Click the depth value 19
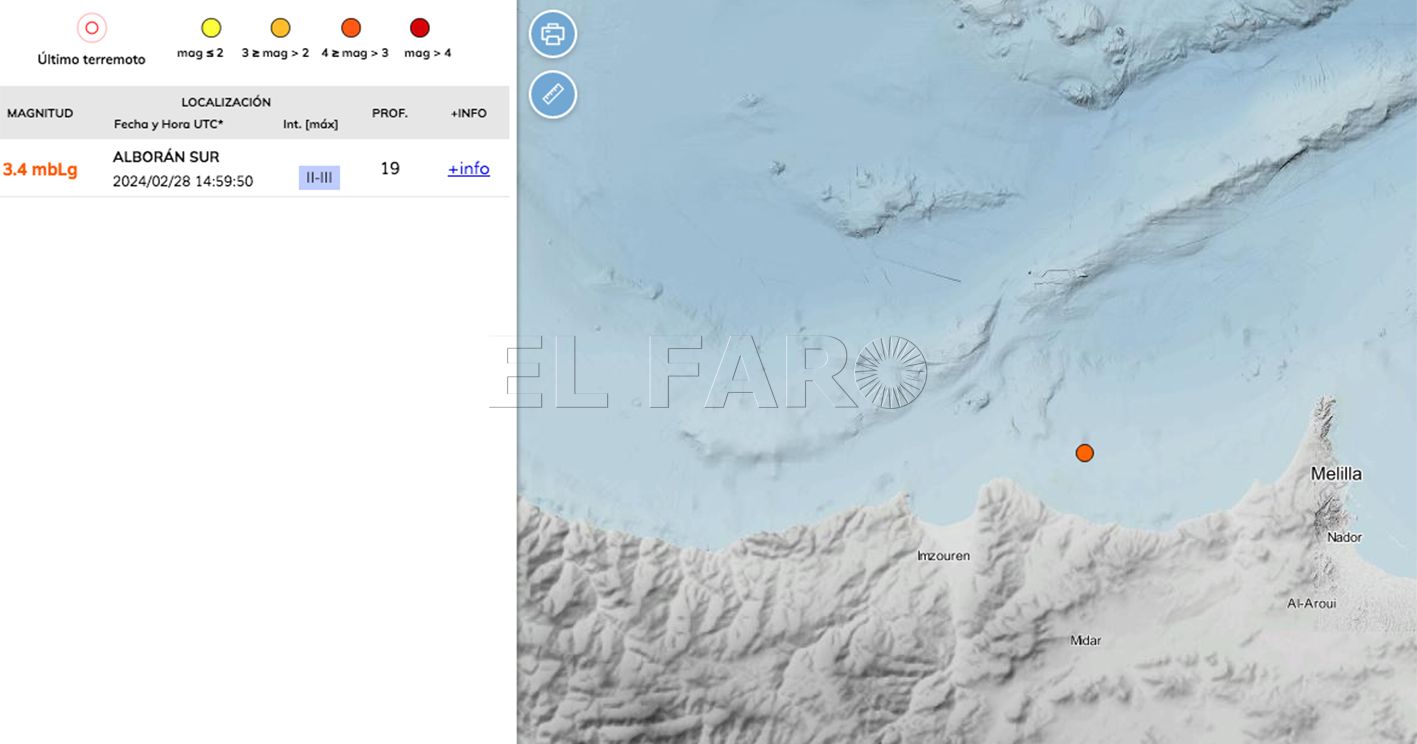Viewport: 1417px width, 744px height. pos(390,168)
